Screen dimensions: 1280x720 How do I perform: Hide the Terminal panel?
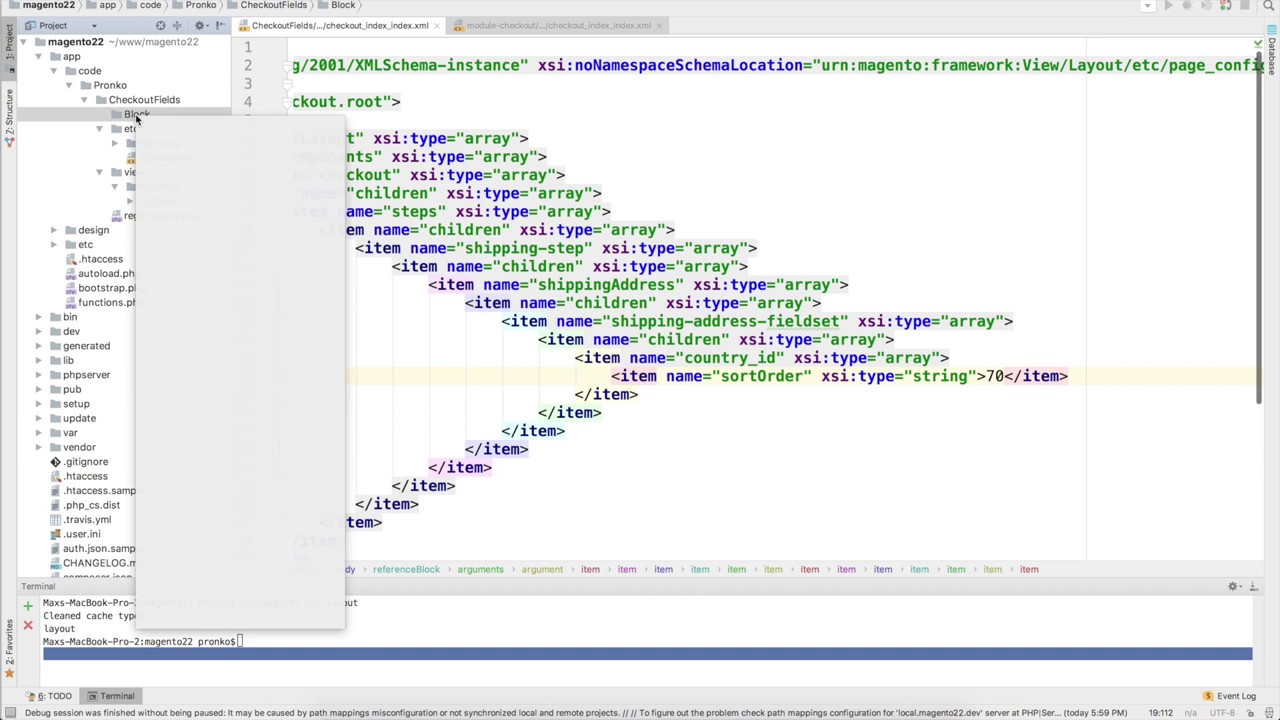pos(1253,586)
